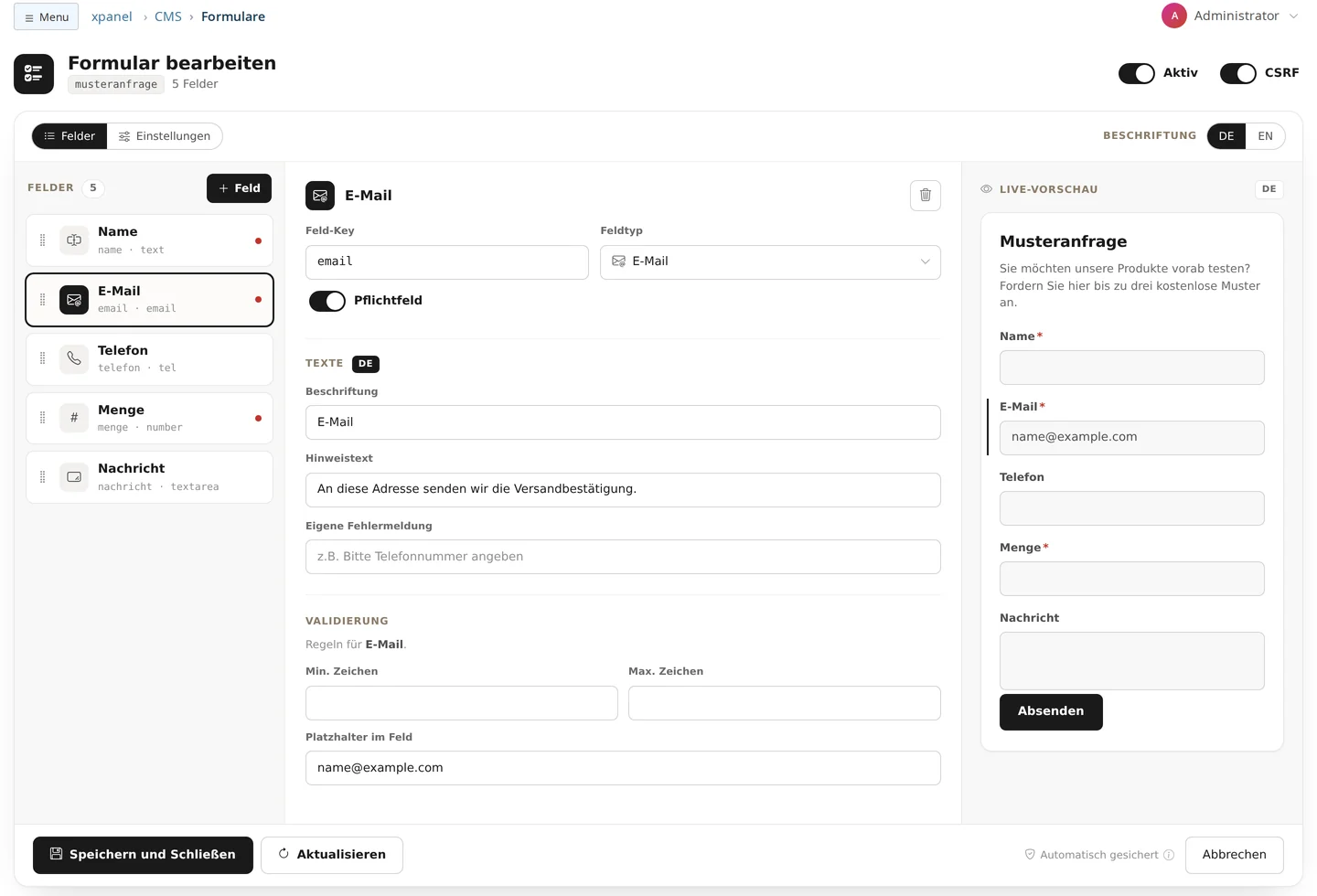Click the DE badge in Live-Vorschau
Screen dimensions: 1317x896
click(1269, 189)
